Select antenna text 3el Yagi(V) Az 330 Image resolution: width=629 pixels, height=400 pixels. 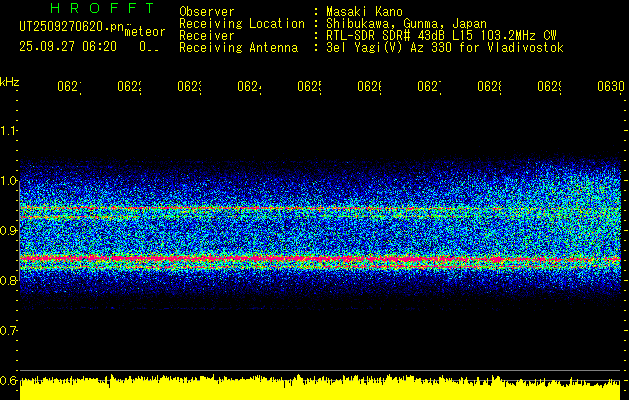tap(391, 48)
